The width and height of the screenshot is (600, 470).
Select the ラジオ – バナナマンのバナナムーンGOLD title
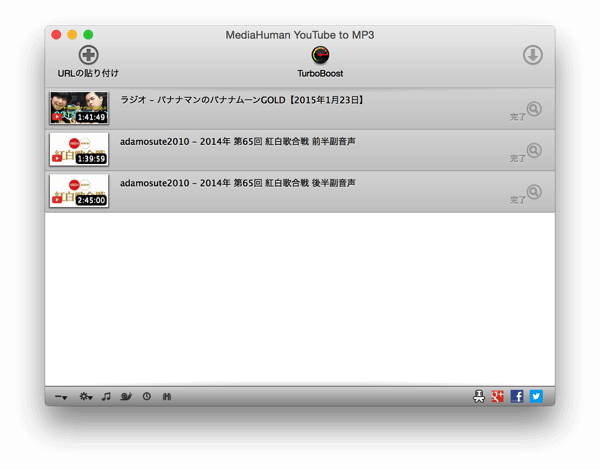click(x=242, y=100)
